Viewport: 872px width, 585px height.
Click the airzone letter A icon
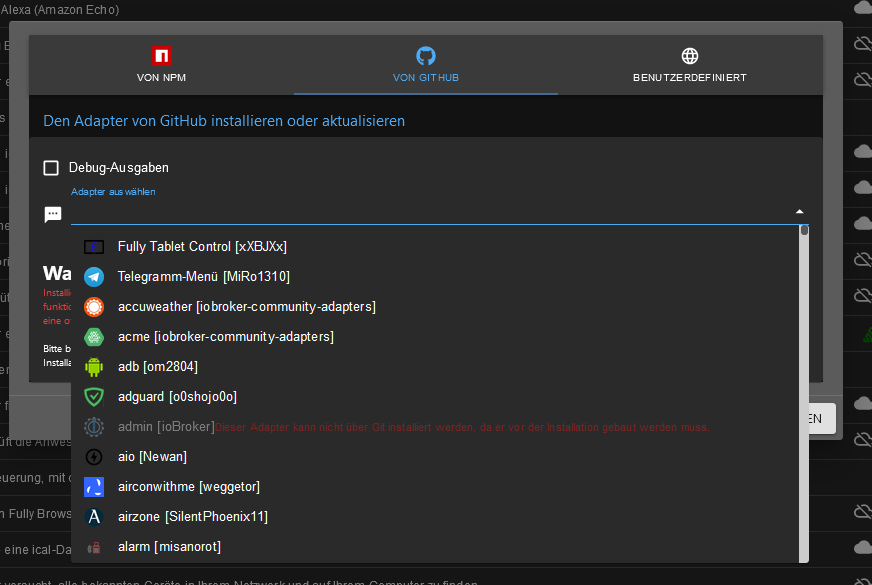coord(94,517)
